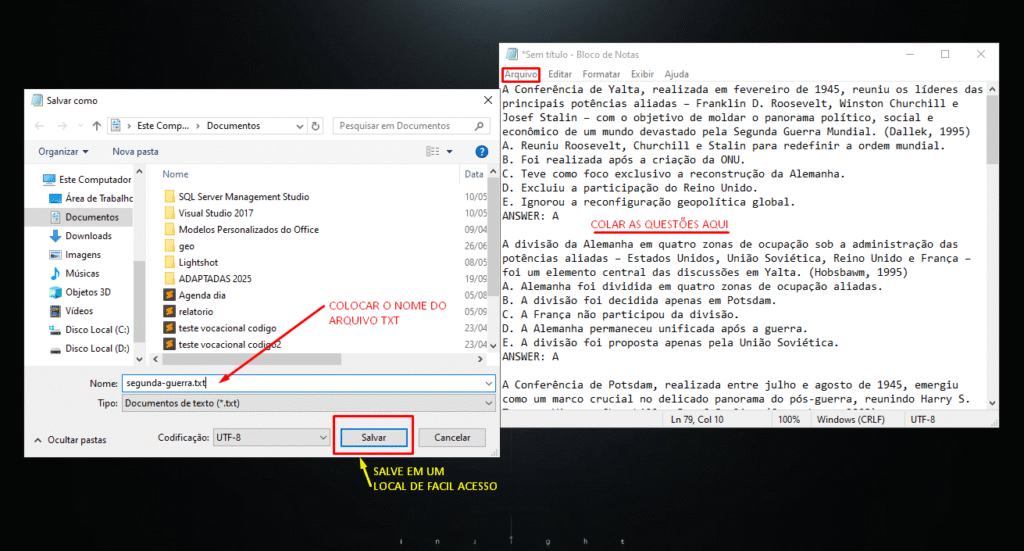The height and width of the screenshot is (551, 1024).
Task: Click the Cancelar button
Action: point(452,438)
